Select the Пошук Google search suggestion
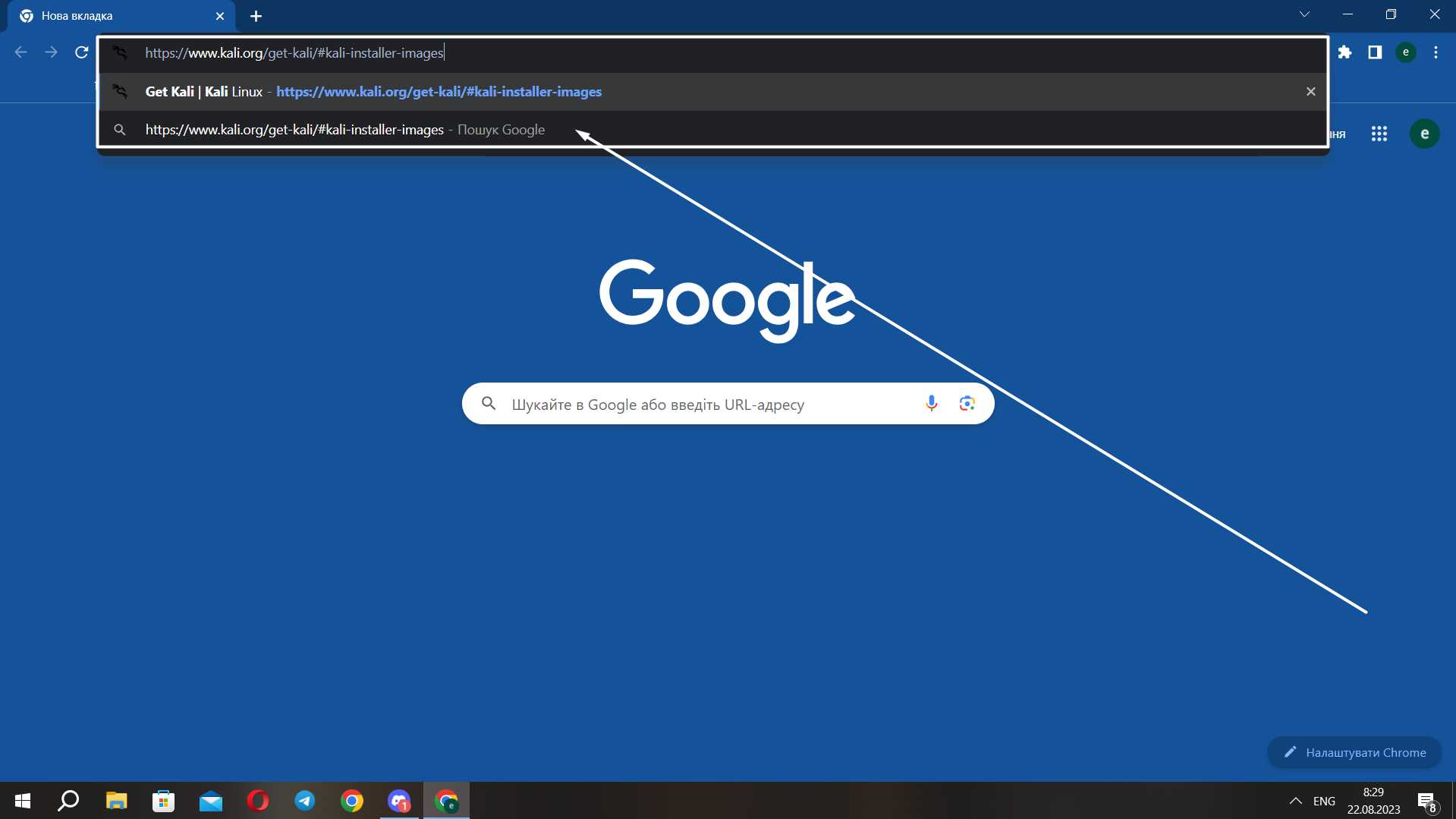 coord(712,130)
